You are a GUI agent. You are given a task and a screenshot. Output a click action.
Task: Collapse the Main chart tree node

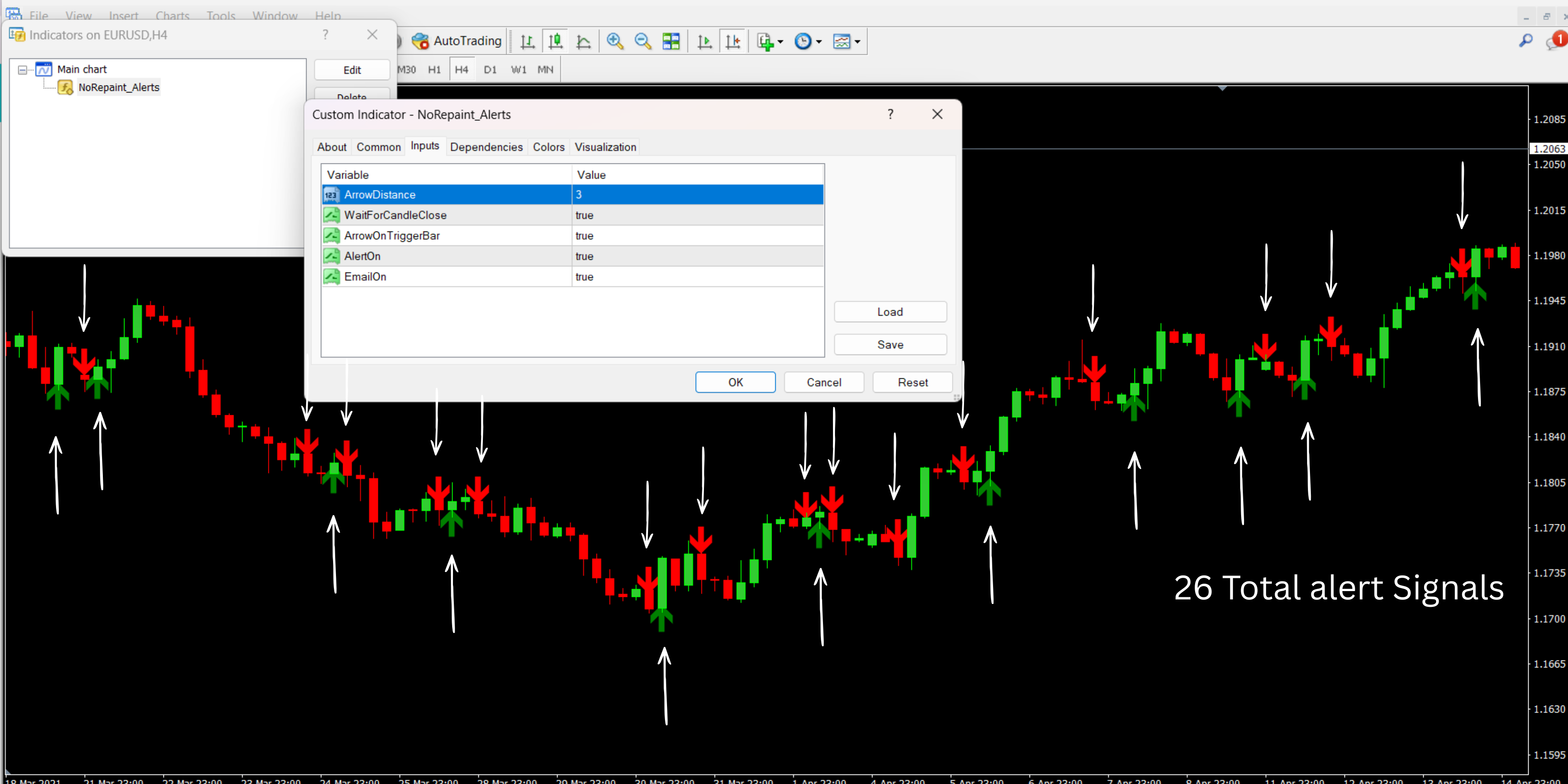[22, 69]
